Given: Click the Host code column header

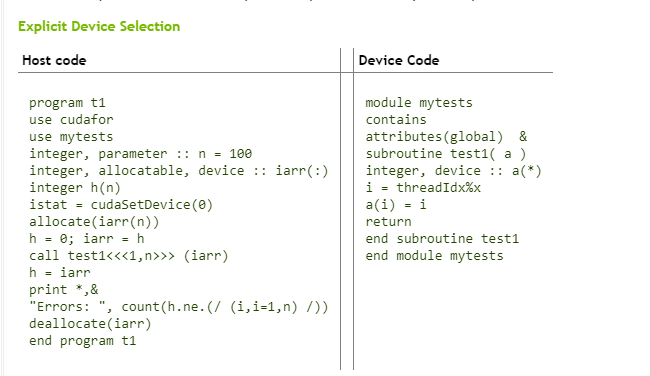Looking at the screenshot, I should point(54,61).
